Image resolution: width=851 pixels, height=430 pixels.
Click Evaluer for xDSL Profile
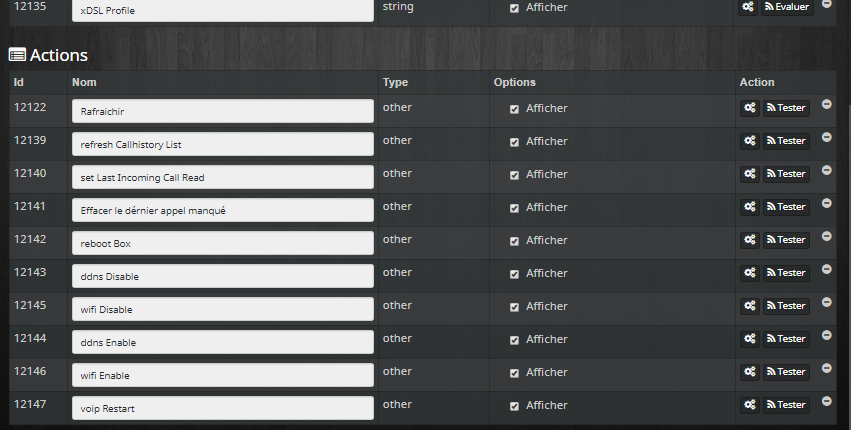tap(787, 7)
